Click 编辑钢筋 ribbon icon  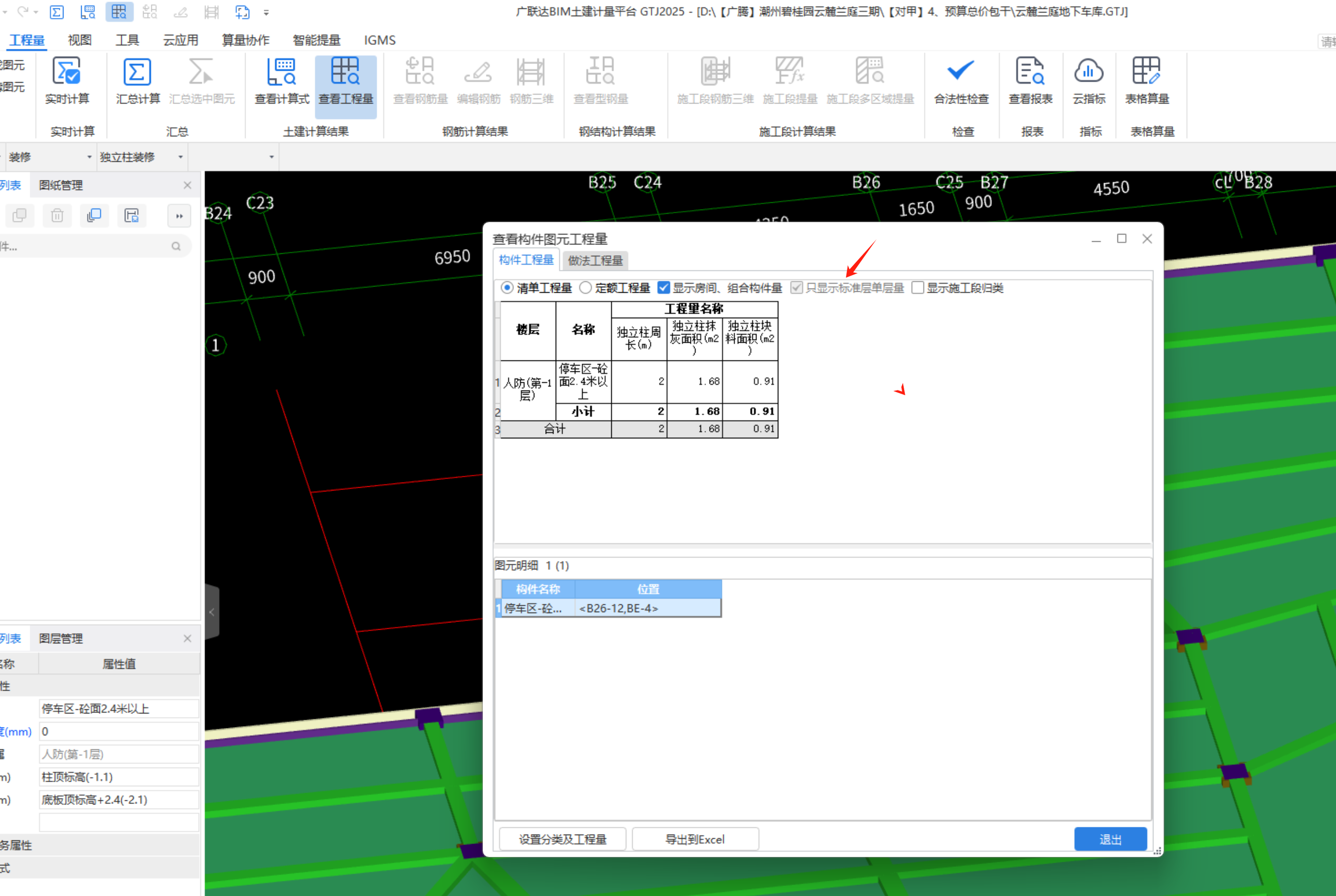click(479, 81)
